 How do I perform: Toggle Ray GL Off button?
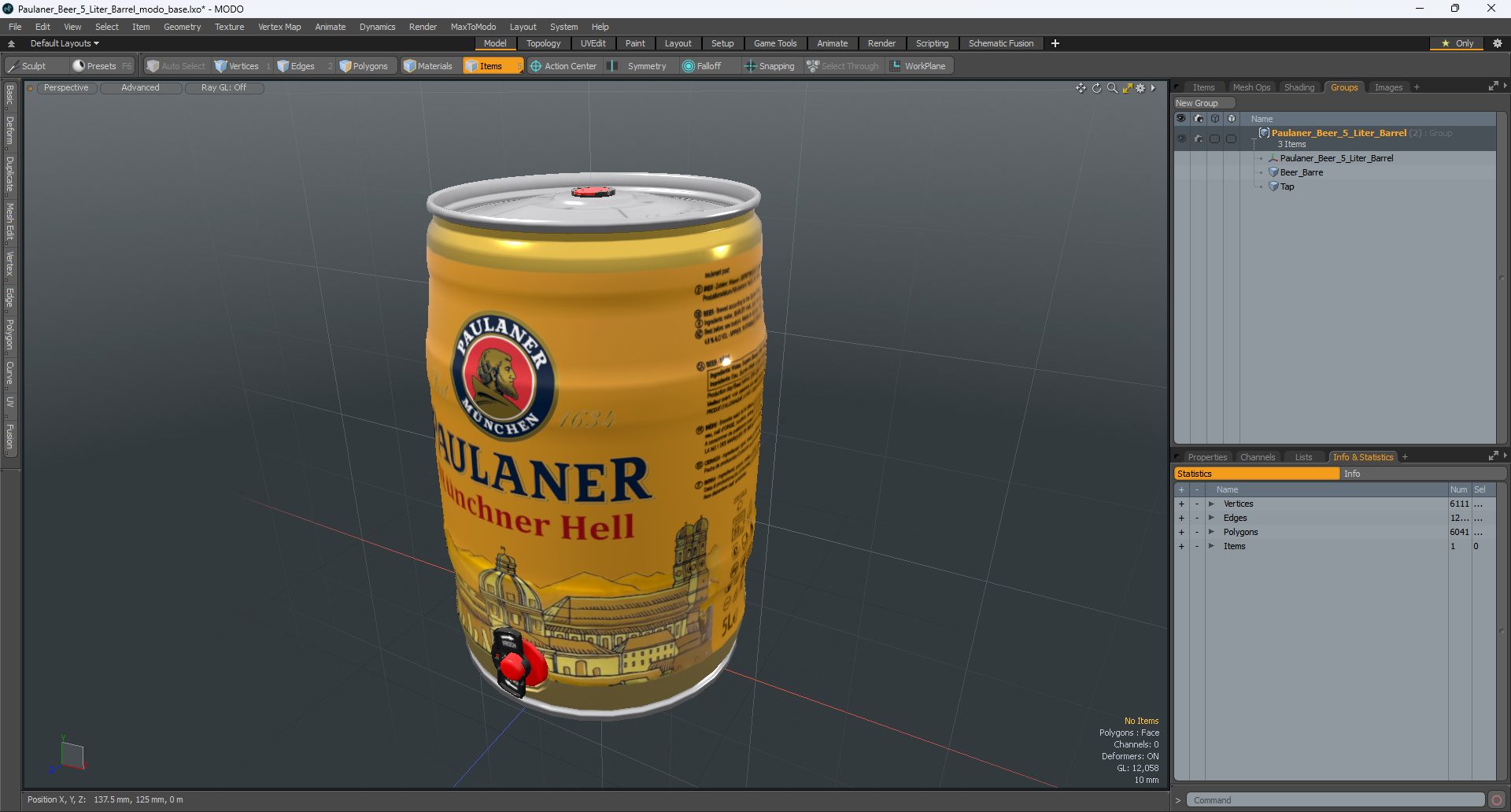pos(224,88)
